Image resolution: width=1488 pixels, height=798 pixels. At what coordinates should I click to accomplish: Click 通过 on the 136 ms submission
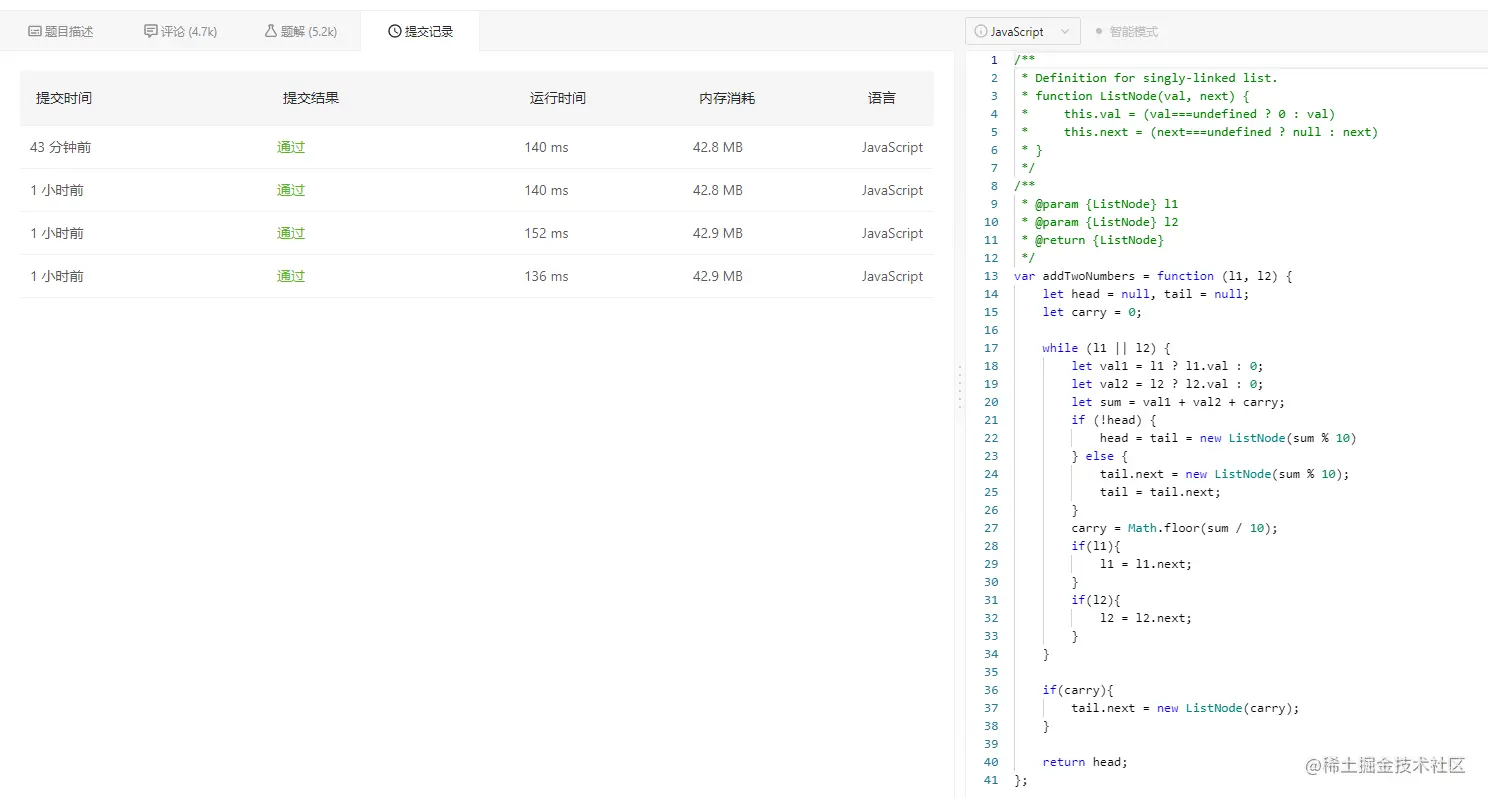tap(291, 276)
